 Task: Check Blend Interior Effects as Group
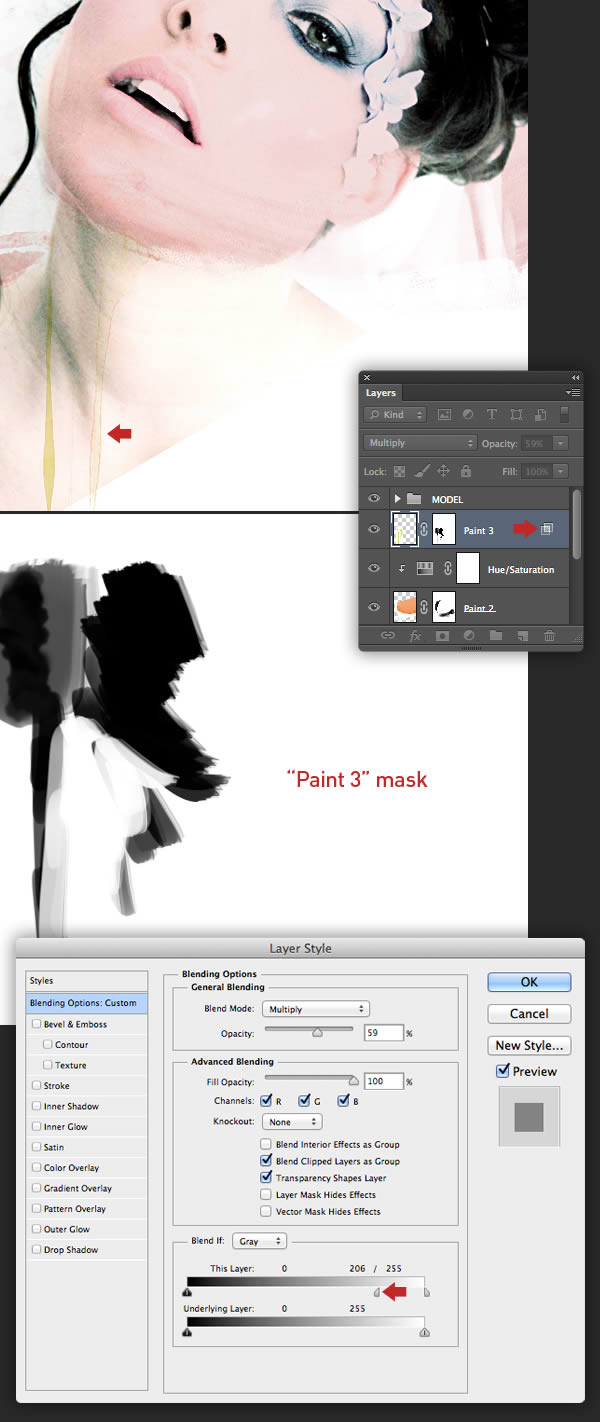click(x=266, y=1144)
